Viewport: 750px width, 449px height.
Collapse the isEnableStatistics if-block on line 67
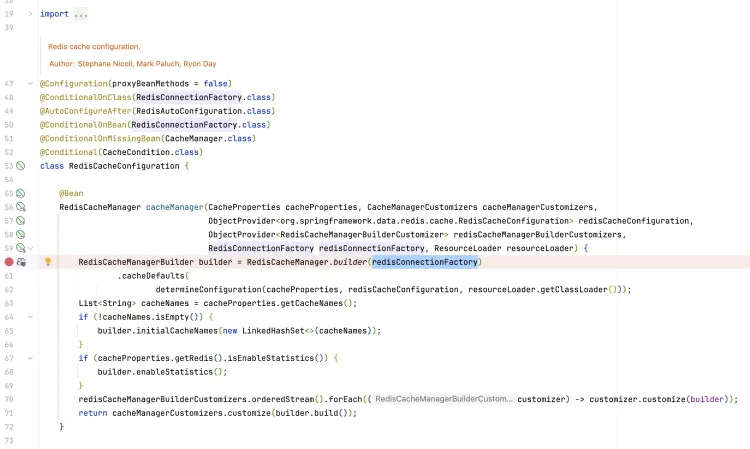30,357
